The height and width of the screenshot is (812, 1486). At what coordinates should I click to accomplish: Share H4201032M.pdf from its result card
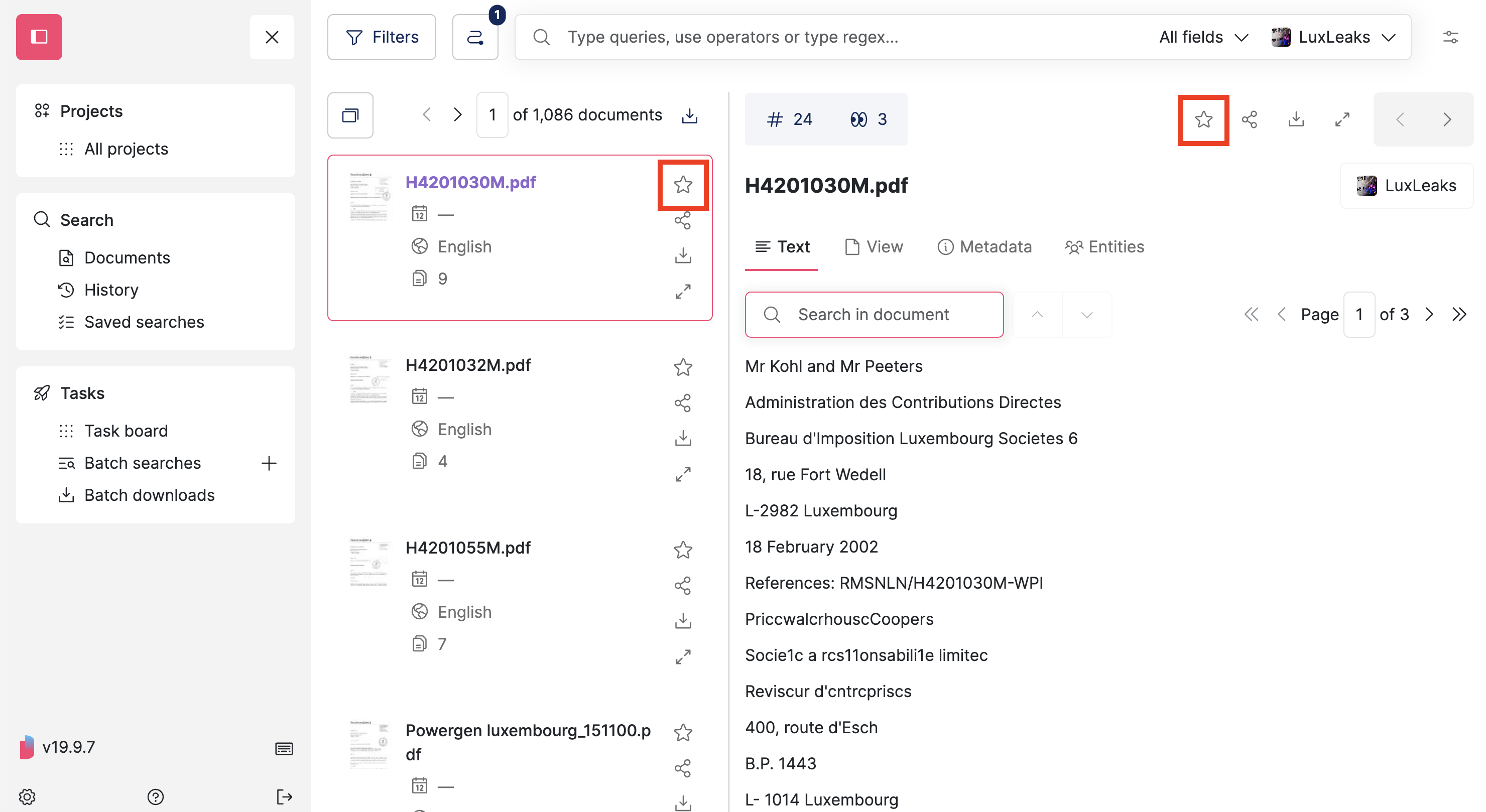(682, 403)
